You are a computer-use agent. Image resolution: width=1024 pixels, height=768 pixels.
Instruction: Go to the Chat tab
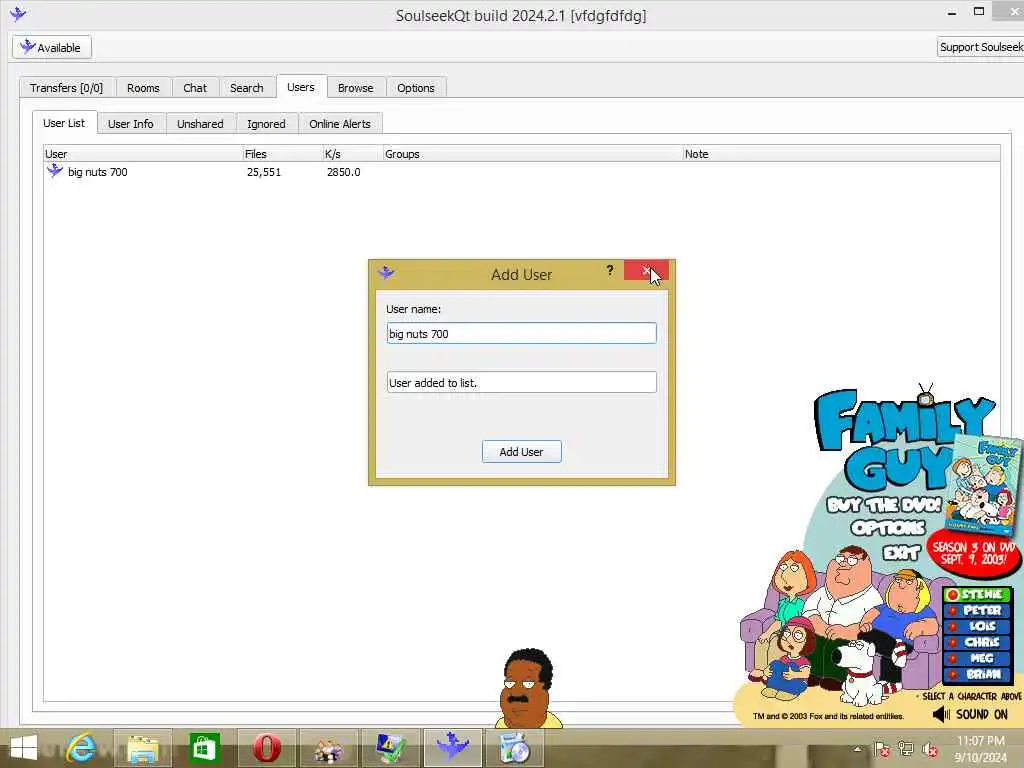pos(195,88)
